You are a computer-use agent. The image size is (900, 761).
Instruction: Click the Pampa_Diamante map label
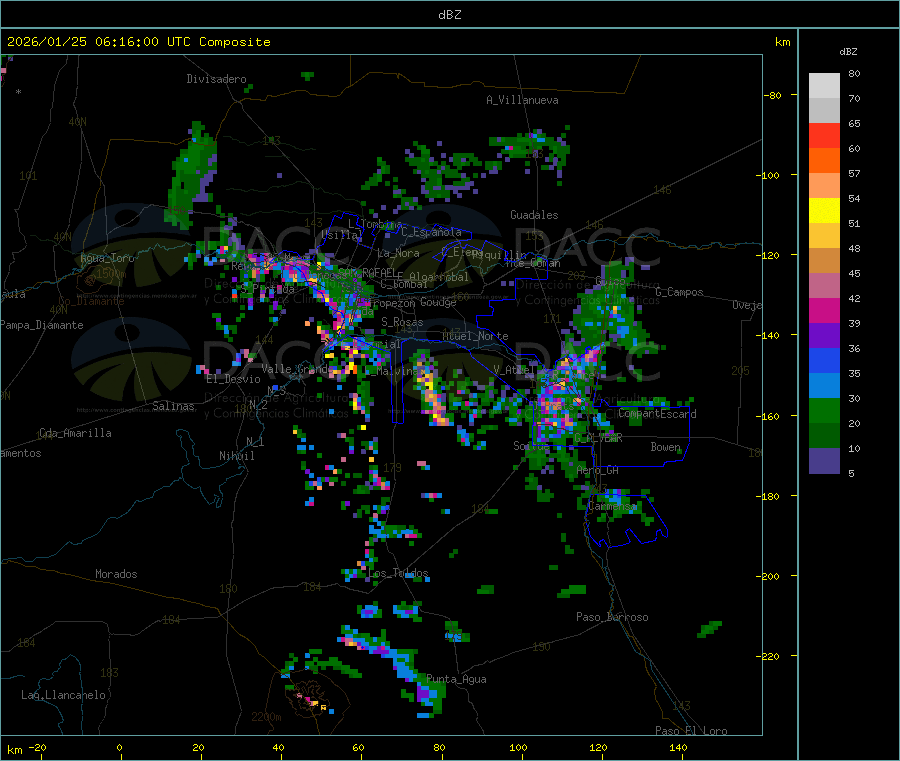[x=42, y=325]
